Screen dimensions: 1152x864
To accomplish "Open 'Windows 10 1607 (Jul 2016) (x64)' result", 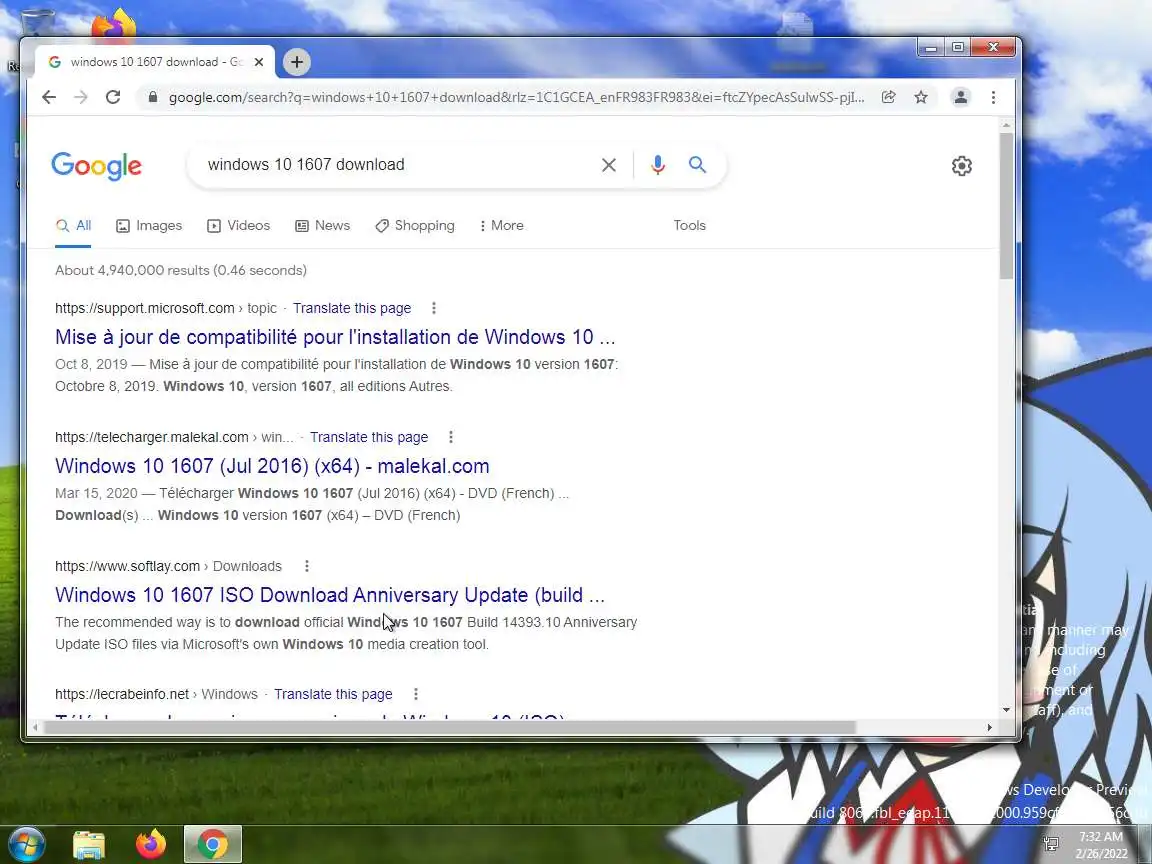I will click(272, 466).
